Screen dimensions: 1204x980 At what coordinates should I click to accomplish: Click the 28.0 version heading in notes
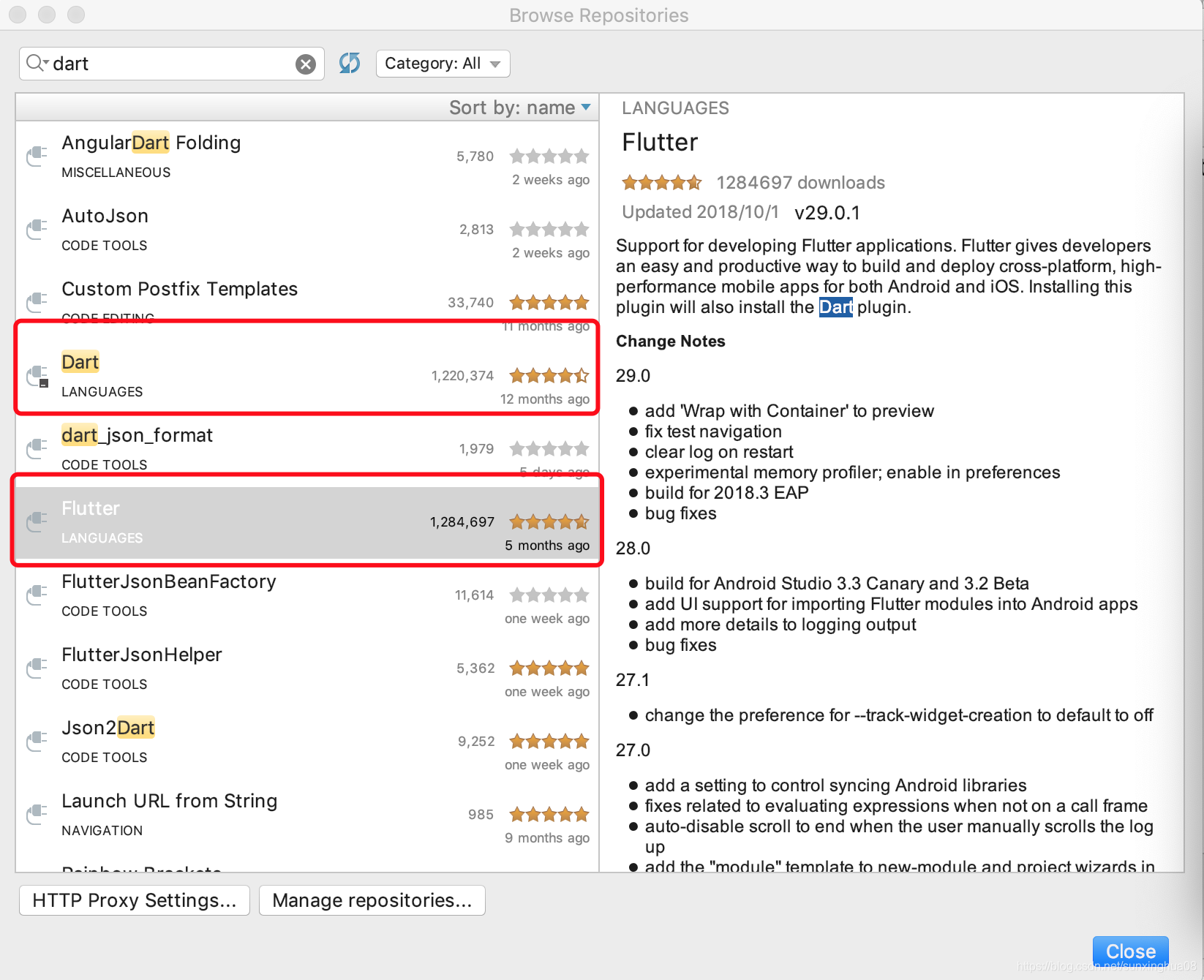point(633,549)
